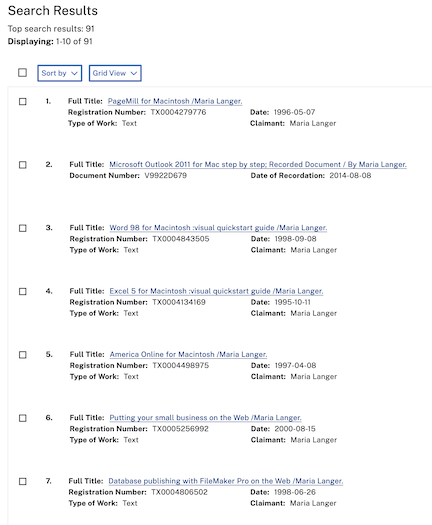Image resolution: width=432 pixels, height=525 pixels.
Task: Tick checkbox for Putting your small business result
Action: (22, 418)
